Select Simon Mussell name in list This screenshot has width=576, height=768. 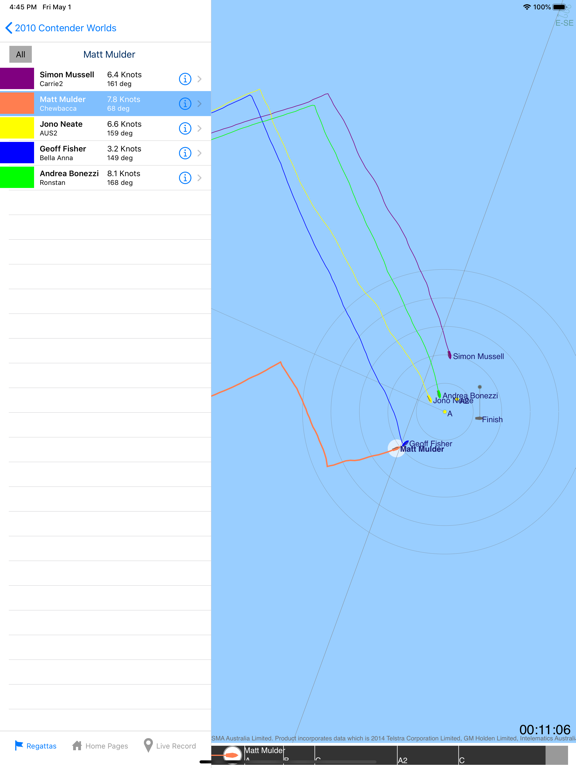[67, 74]
